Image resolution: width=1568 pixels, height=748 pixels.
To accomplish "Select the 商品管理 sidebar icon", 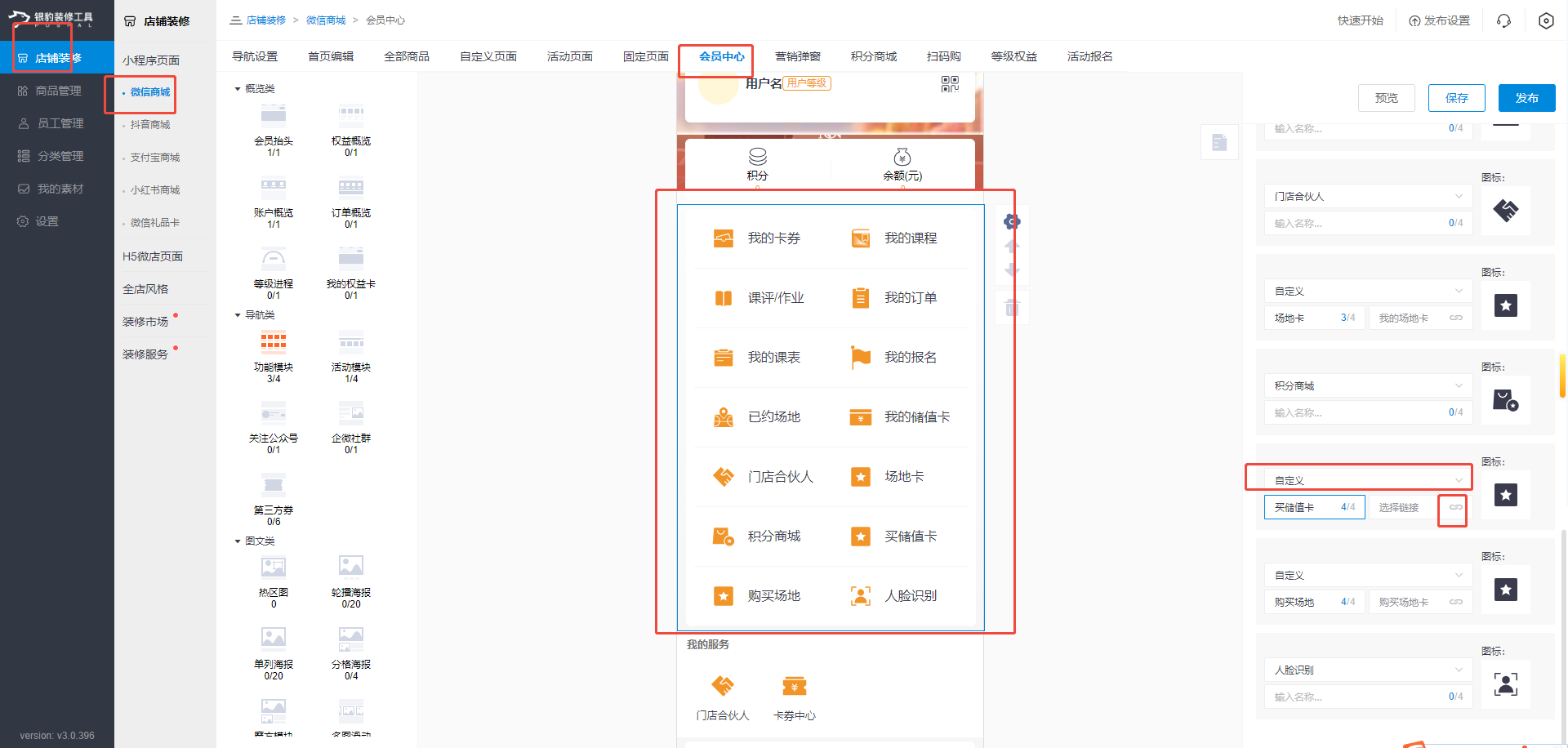I will coord(22,90).
